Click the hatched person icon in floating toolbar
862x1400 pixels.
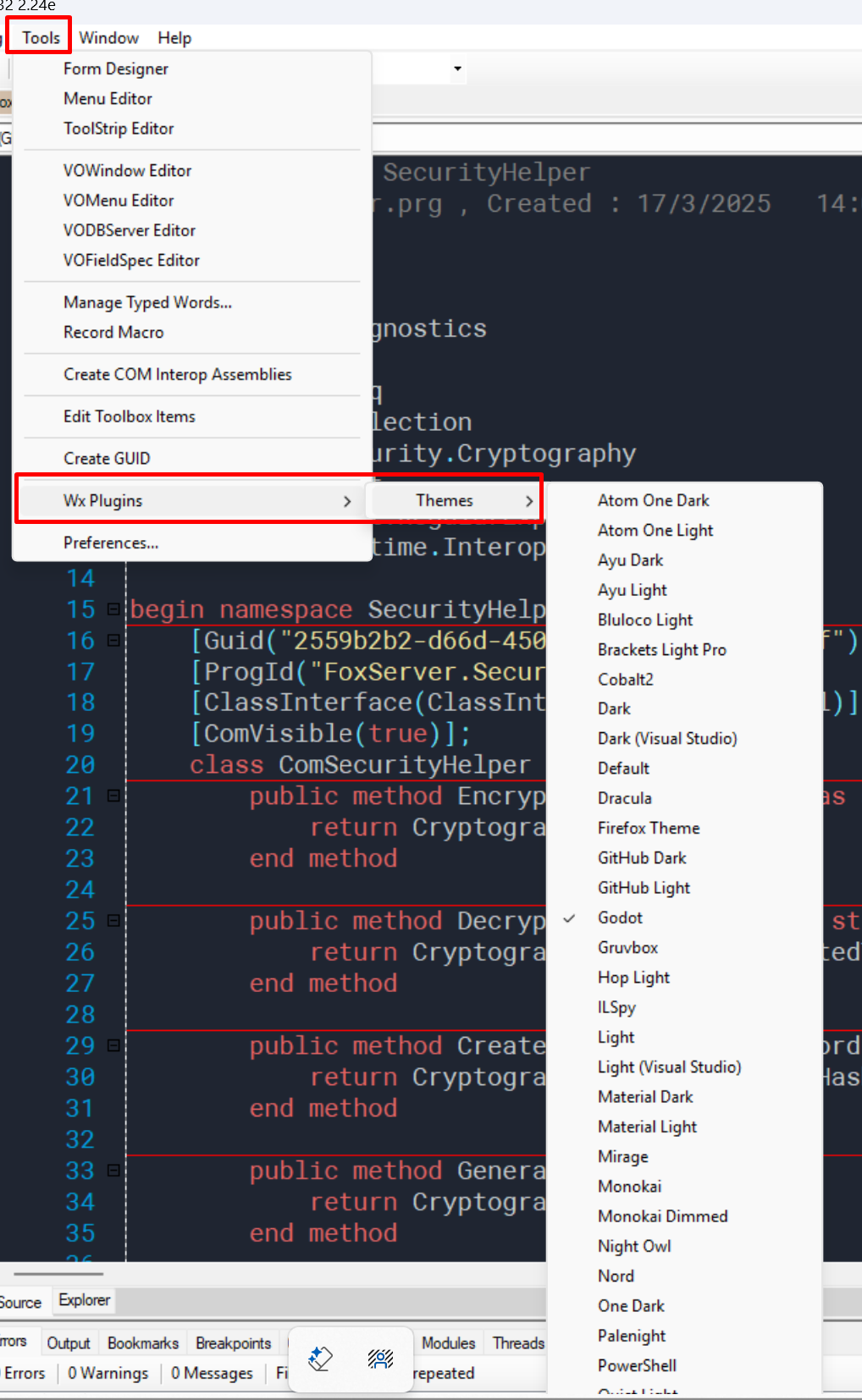point(380,1359)
